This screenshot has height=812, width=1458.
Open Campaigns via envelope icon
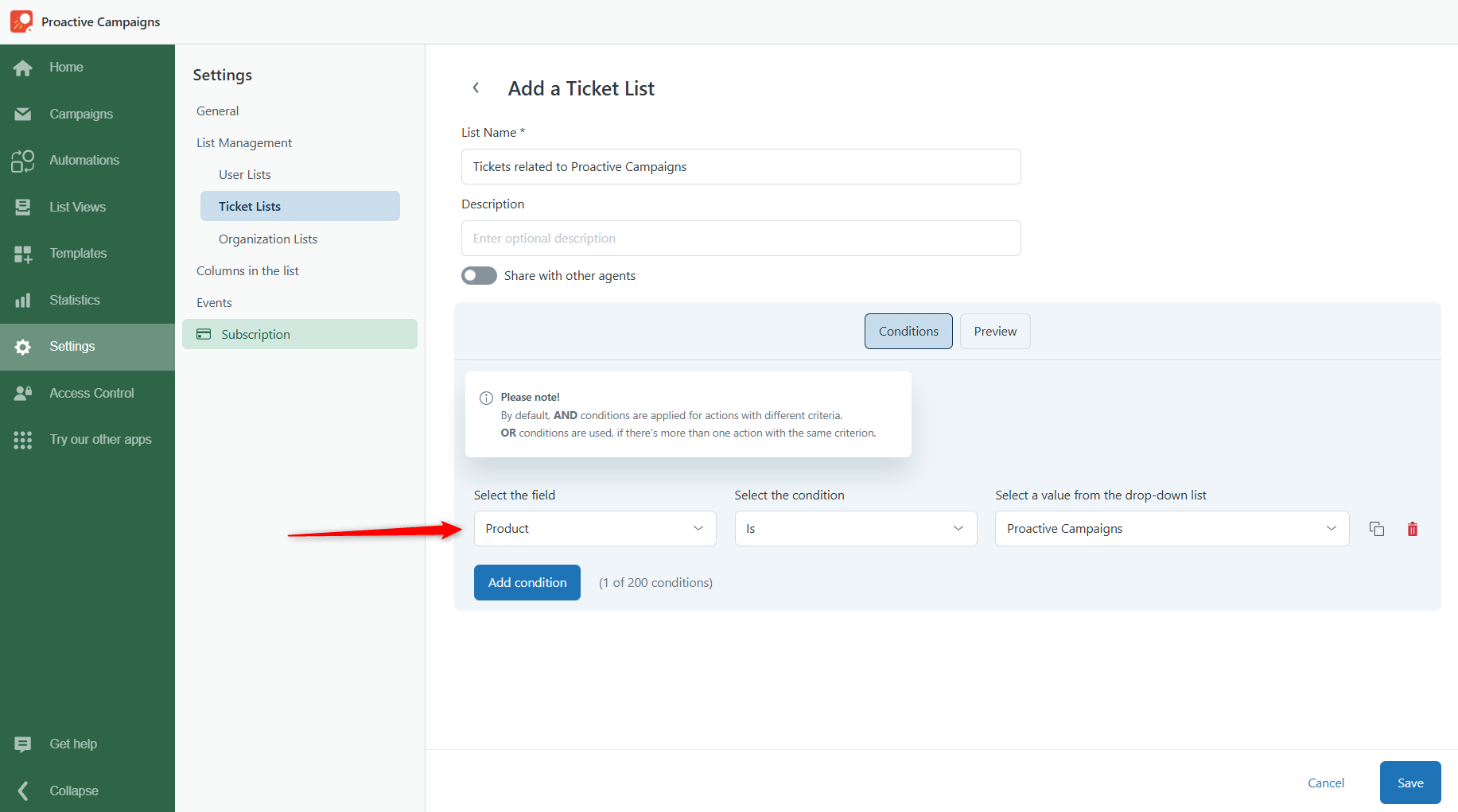(x=23, y=115)
